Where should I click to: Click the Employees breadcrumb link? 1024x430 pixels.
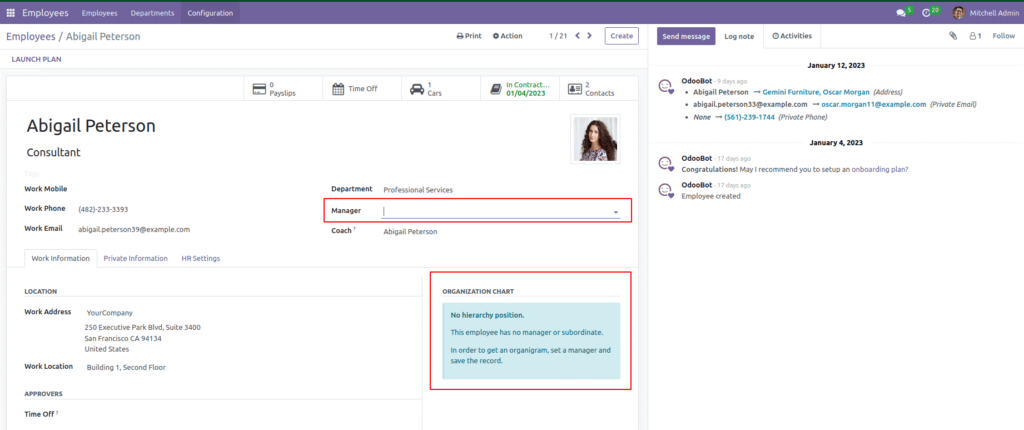pyautogui.click(x=31, y=37)
